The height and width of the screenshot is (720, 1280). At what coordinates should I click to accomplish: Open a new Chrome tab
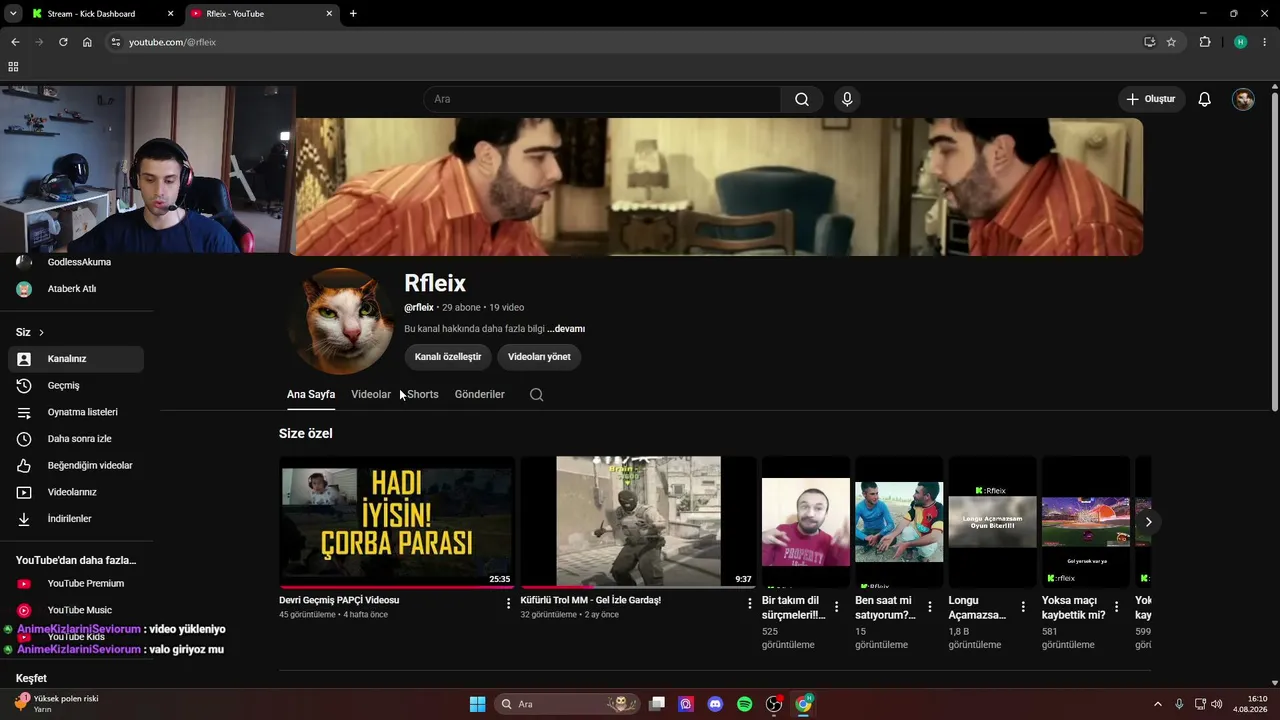click(x=353, y=14)
